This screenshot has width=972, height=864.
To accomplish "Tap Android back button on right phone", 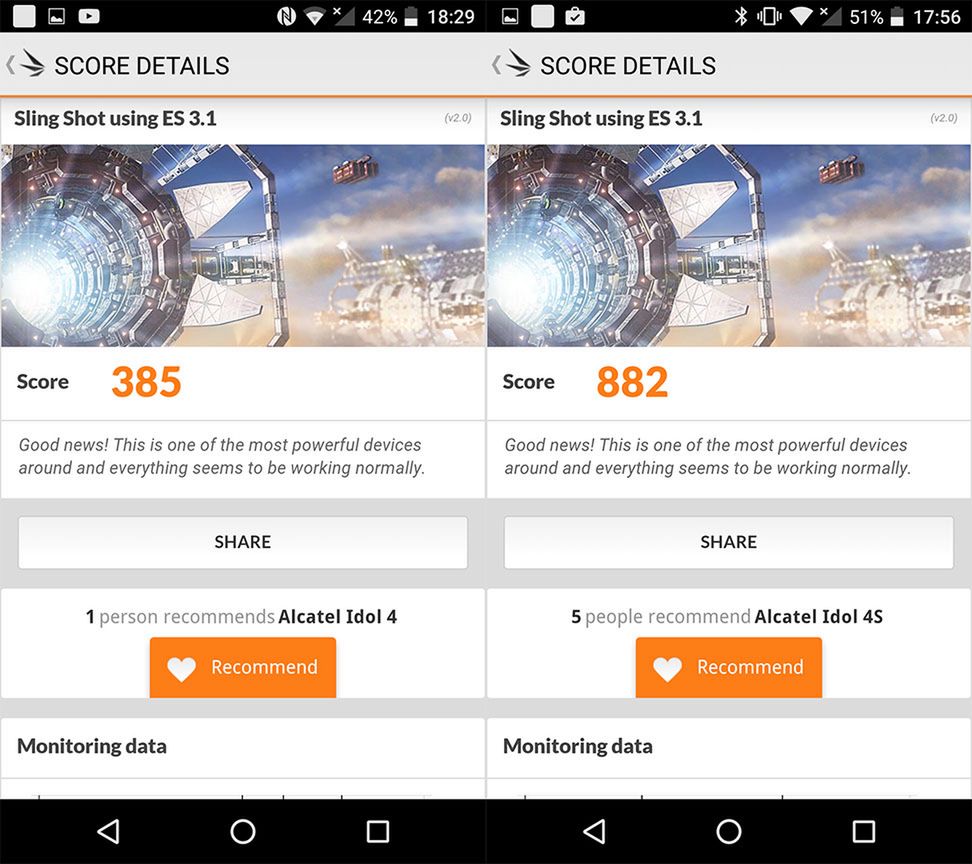I will [594, 832].
